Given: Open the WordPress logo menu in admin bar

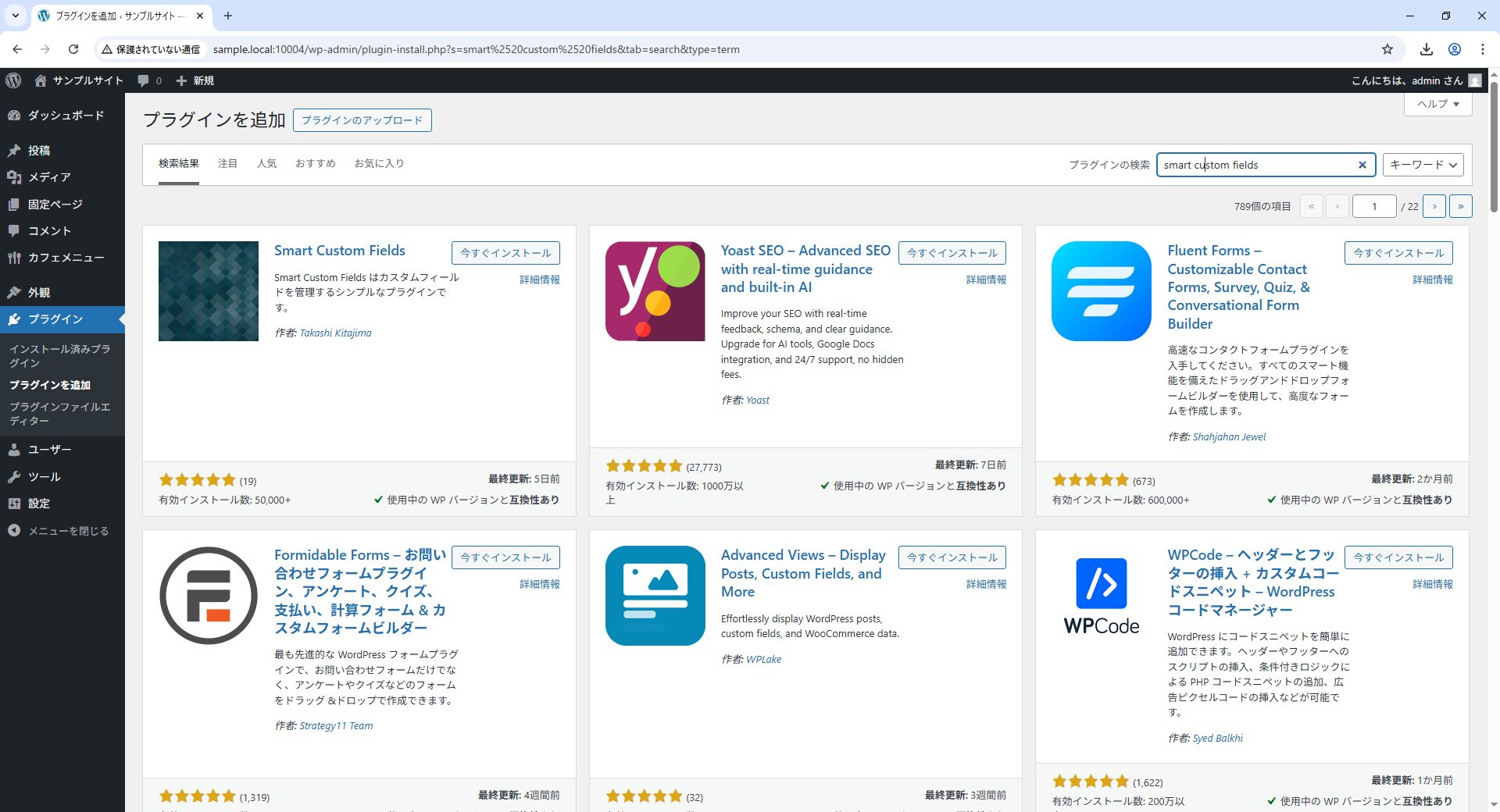Looking at the screenshot, I should [13, 80].
